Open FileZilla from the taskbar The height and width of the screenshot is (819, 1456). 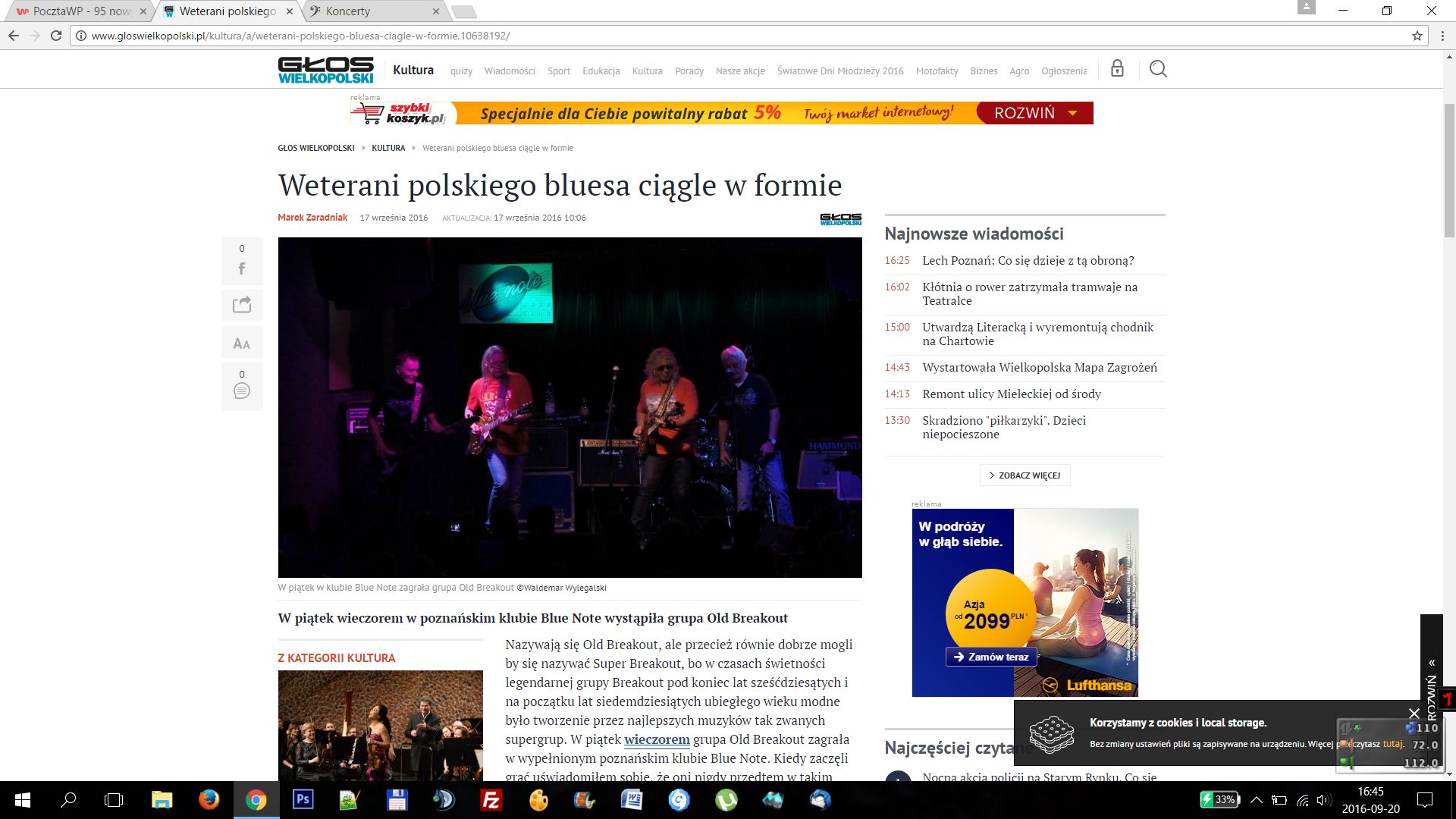(491, 800)
